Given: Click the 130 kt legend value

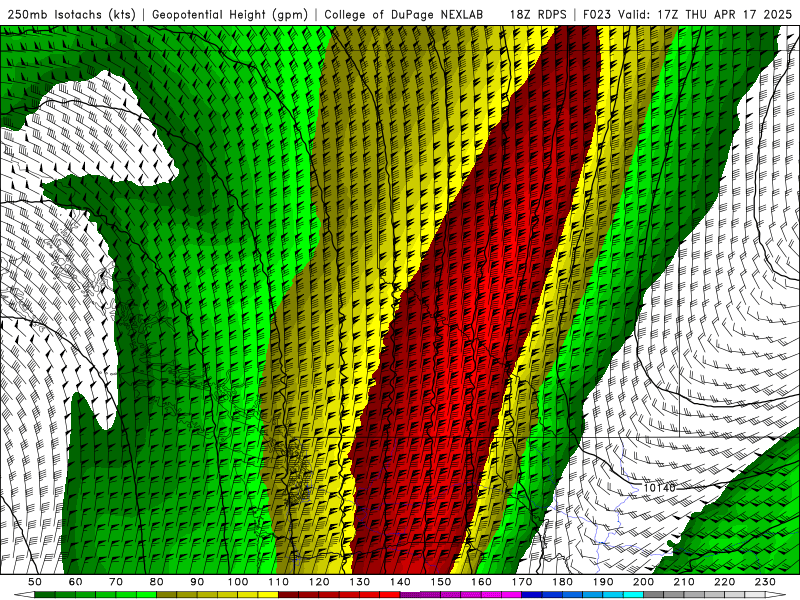Looking at the screenshot, I should [x=360, y=582].
